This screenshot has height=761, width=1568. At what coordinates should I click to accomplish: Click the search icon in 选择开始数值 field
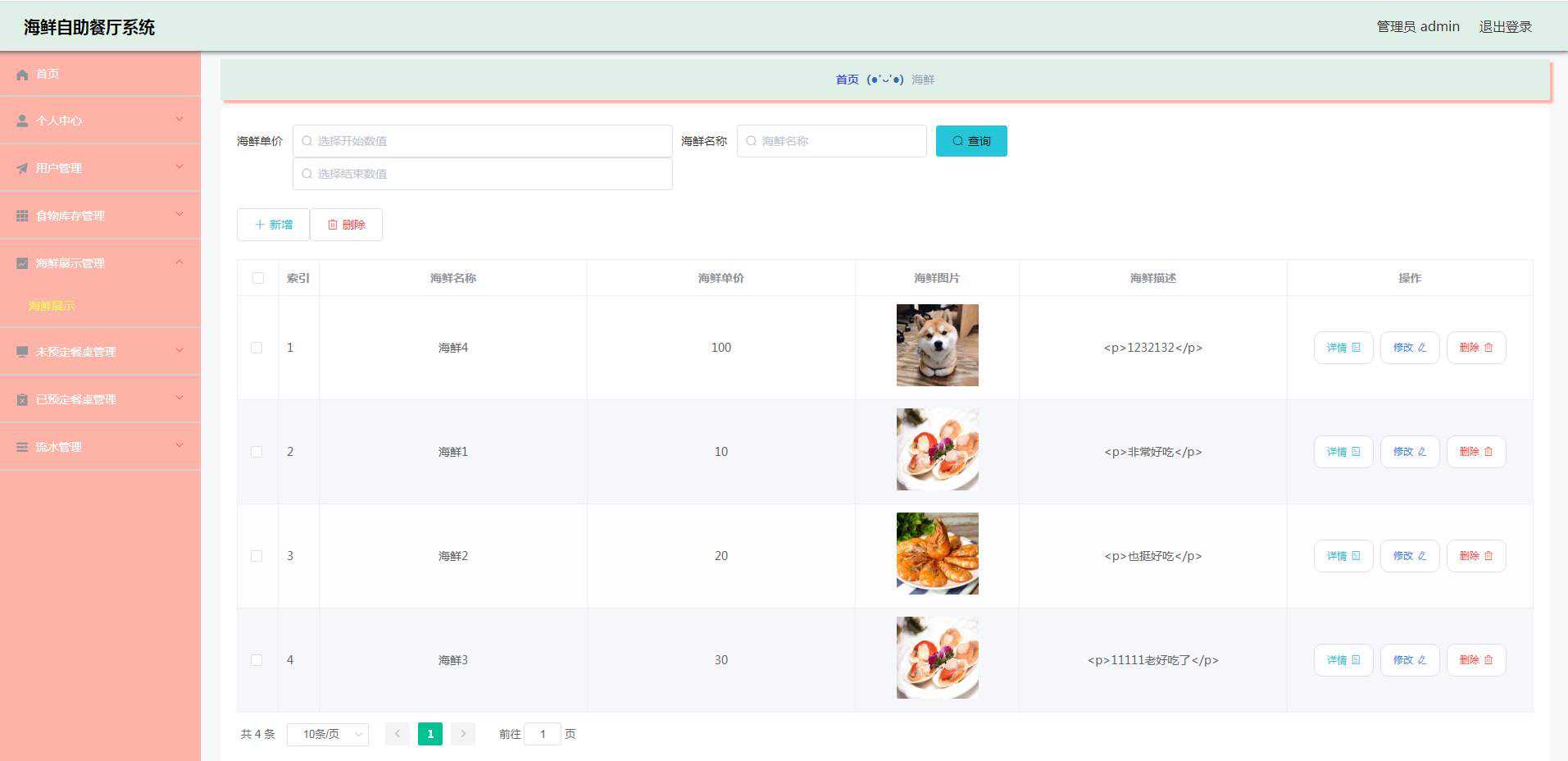pyautogui.click(x=307, y=141)
